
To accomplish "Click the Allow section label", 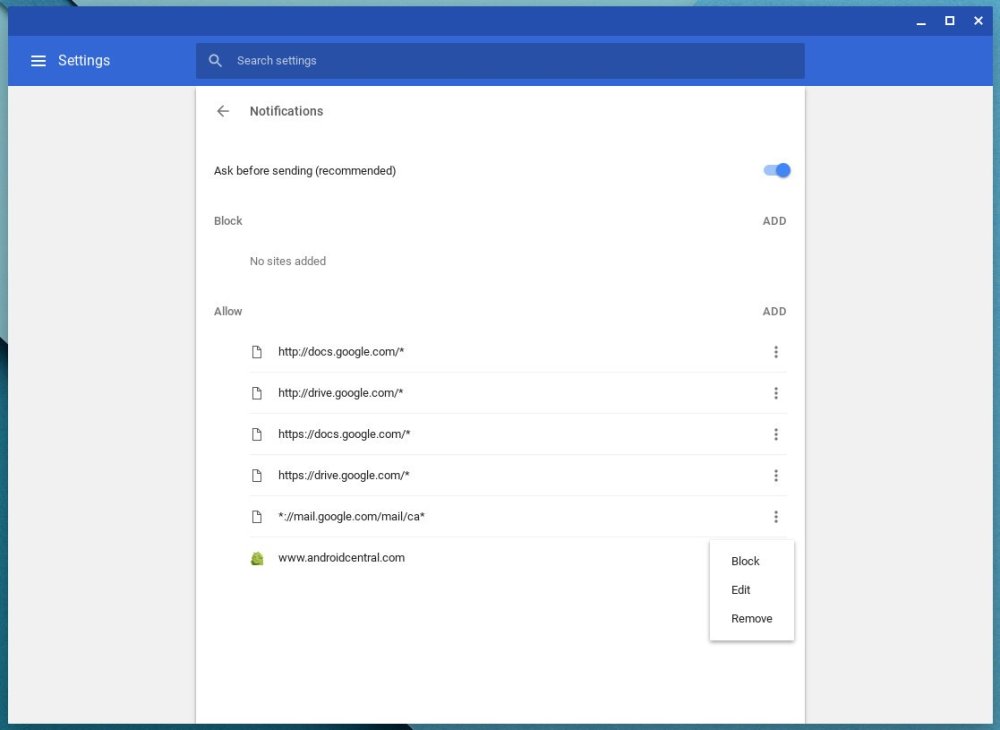I will point(228,312).
